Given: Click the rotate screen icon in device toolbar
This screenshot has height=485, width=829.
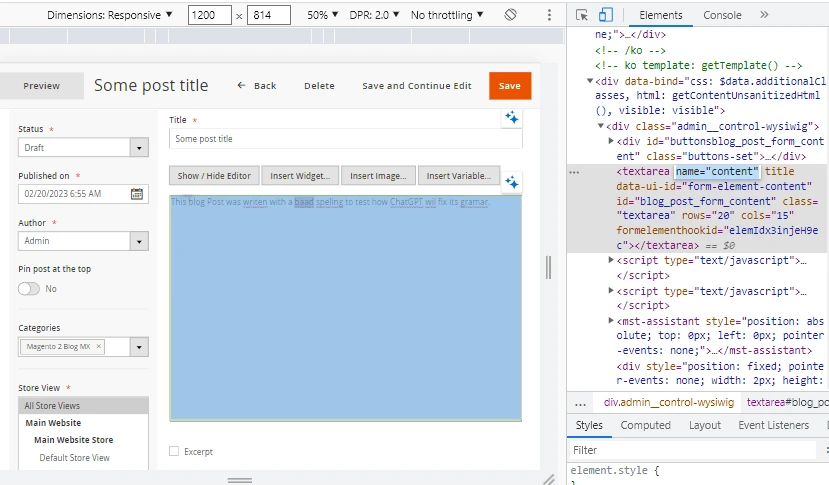Looking at the screenshot, I should click(x=510, y=15).
